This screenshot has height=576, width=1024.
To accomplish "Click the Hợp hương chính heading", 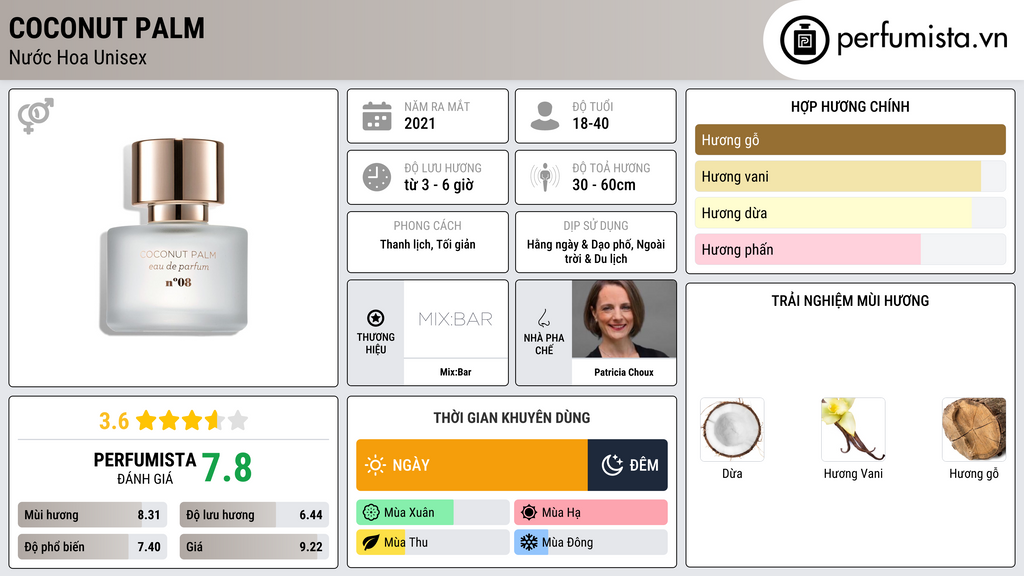I will coord(850,106).
